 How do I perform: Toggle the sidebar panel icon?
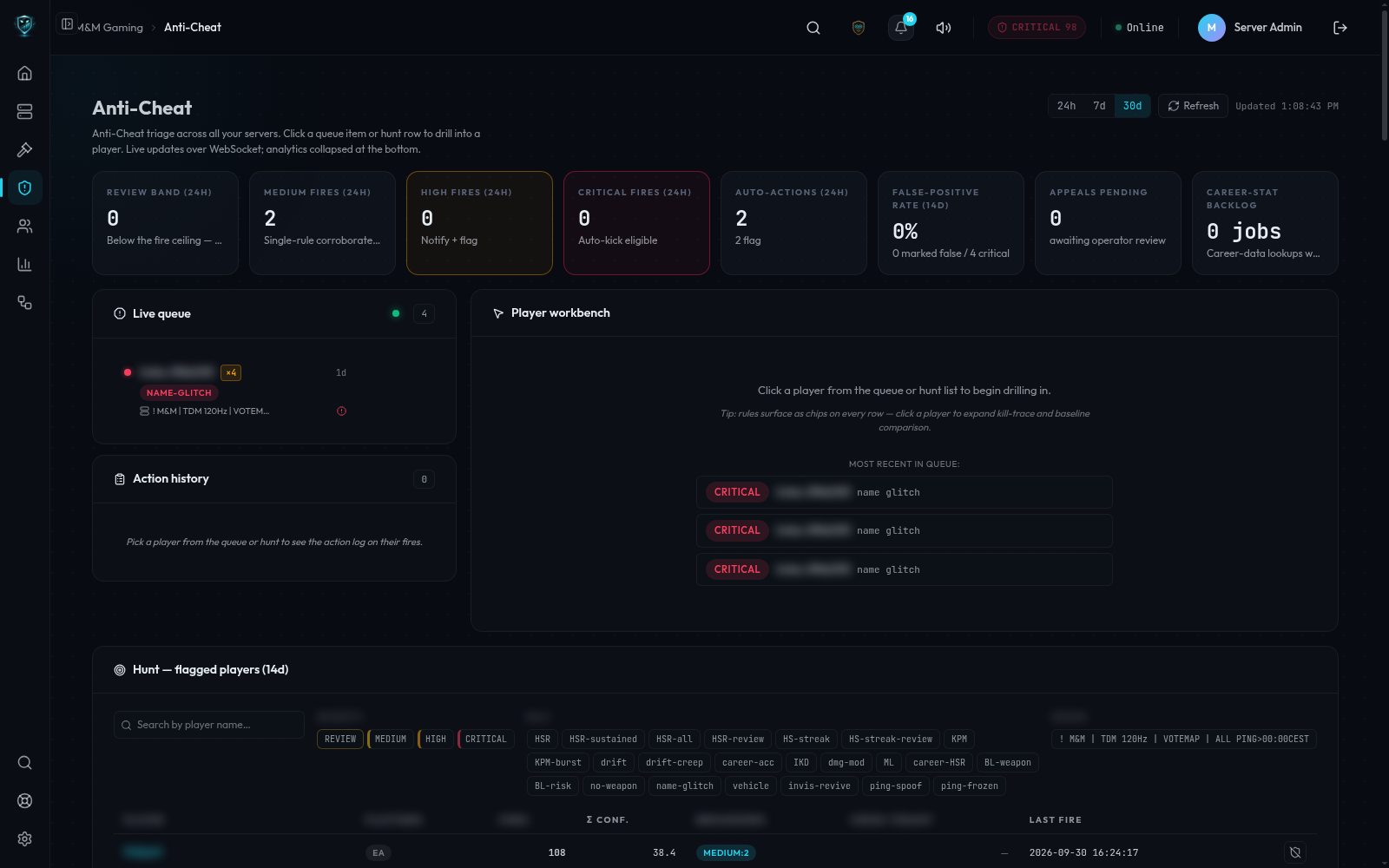coord(67,24)
